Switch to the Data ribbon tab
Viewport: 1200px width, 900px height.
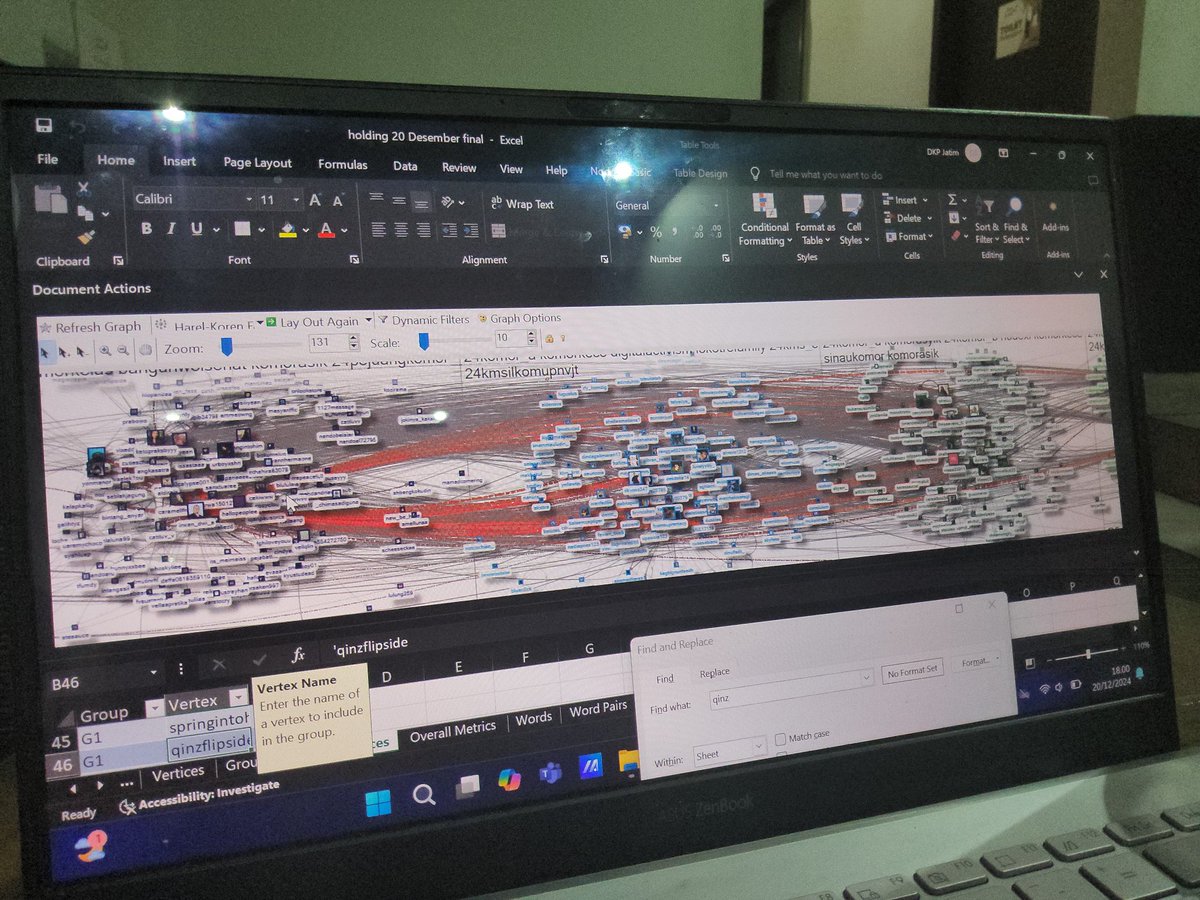pos(405,166)
